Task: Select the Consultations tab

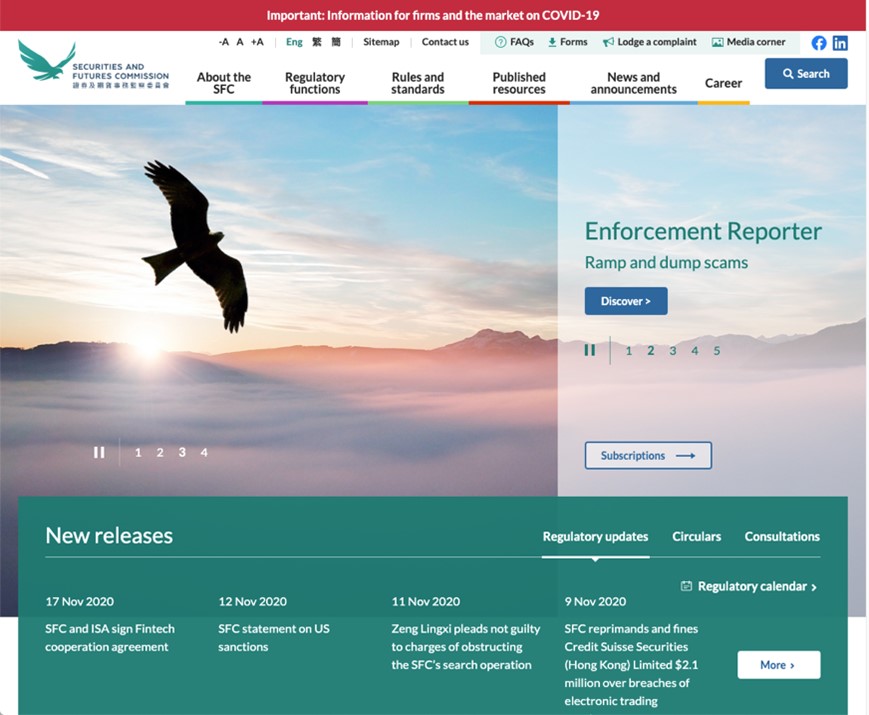Action: pyautogui.click(x=782, y=537)
